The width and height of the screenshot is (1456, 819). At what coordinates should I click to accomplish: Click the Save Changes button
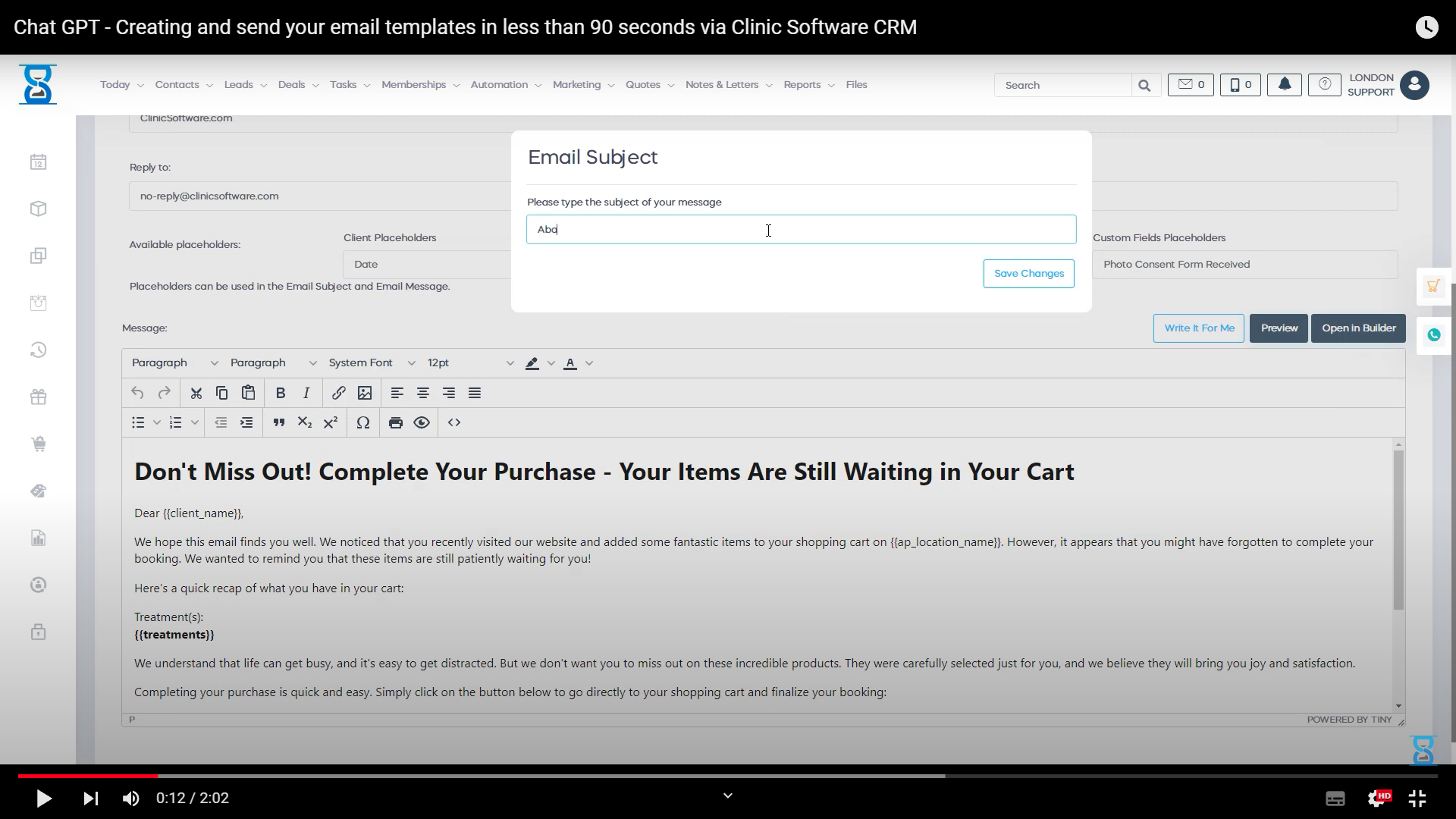click(x=1028, y=274)
